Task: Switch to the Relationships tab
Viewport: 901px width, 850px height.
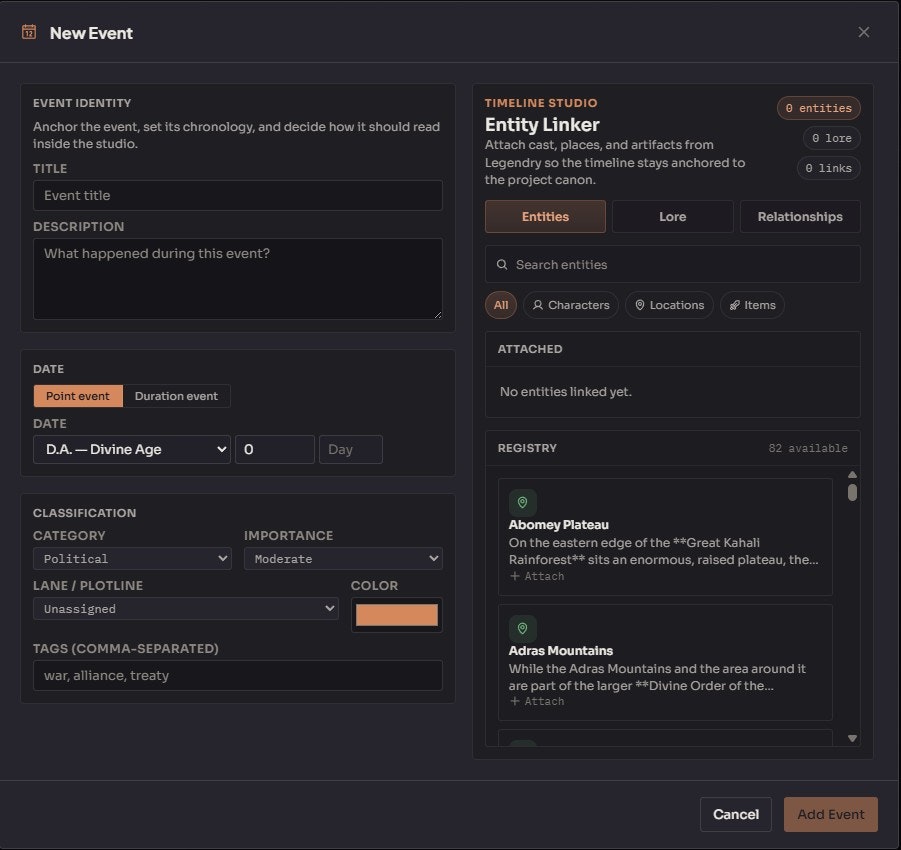Action: 800,217
